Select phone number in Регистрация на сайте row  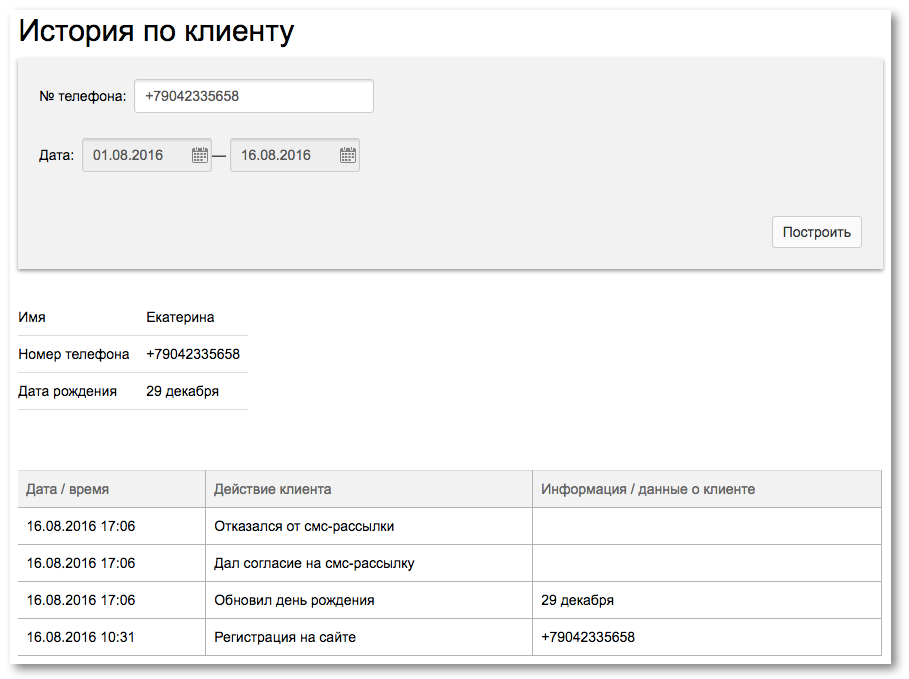pos(588,637)
